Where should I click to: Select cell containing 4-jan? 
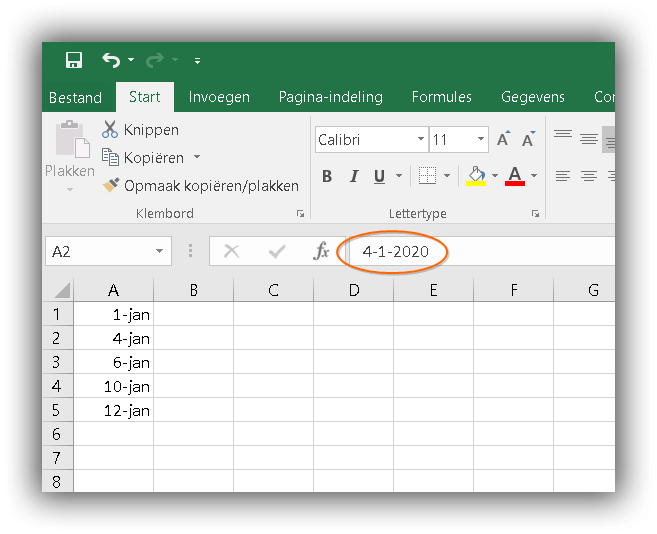pos(114,338)
